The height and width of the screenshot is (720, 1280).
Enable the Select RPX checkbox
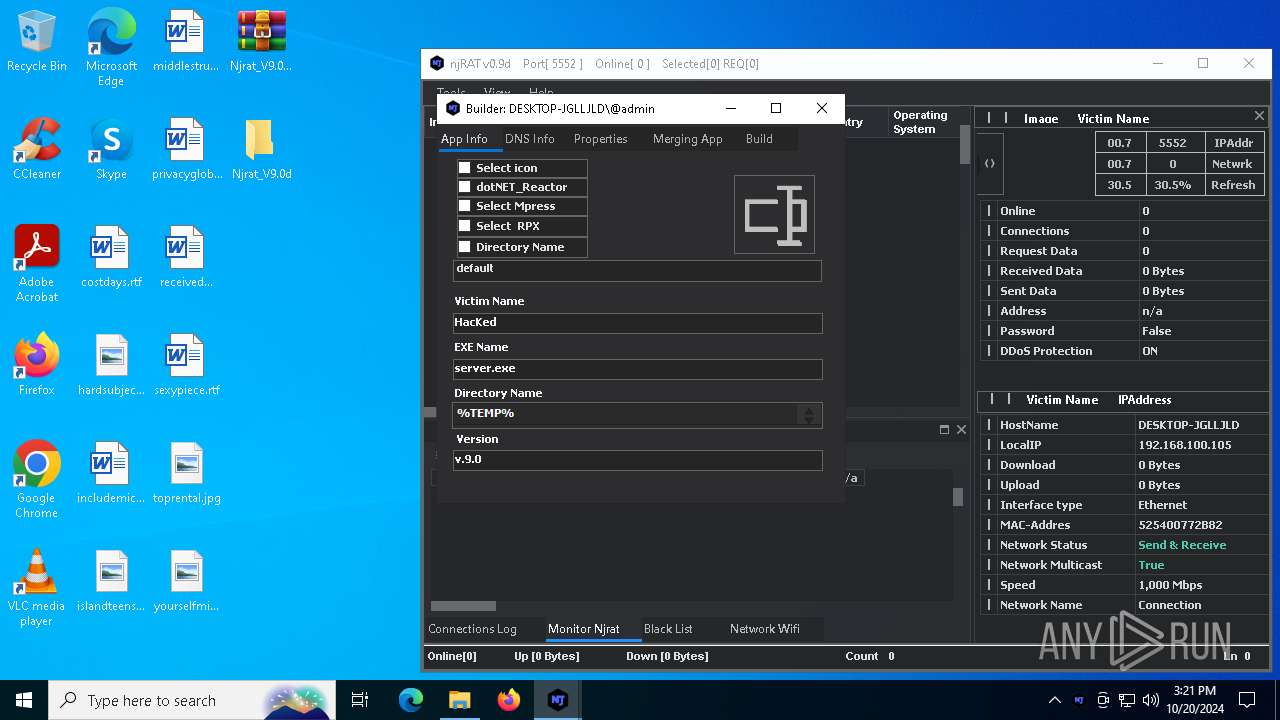(464, 226)
